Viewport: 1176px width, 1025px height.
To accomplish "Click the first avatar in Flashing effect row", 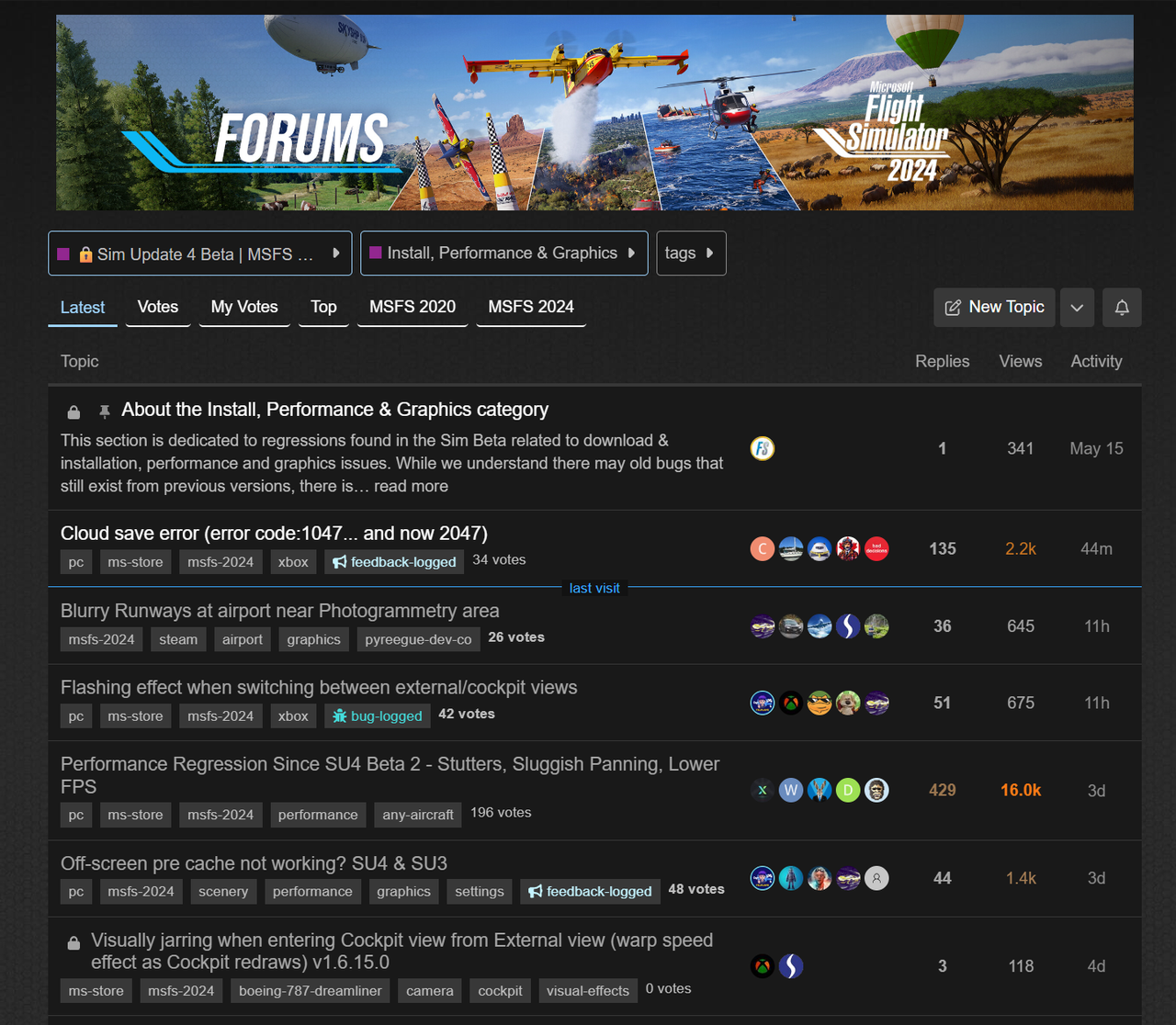I will 763,704.
